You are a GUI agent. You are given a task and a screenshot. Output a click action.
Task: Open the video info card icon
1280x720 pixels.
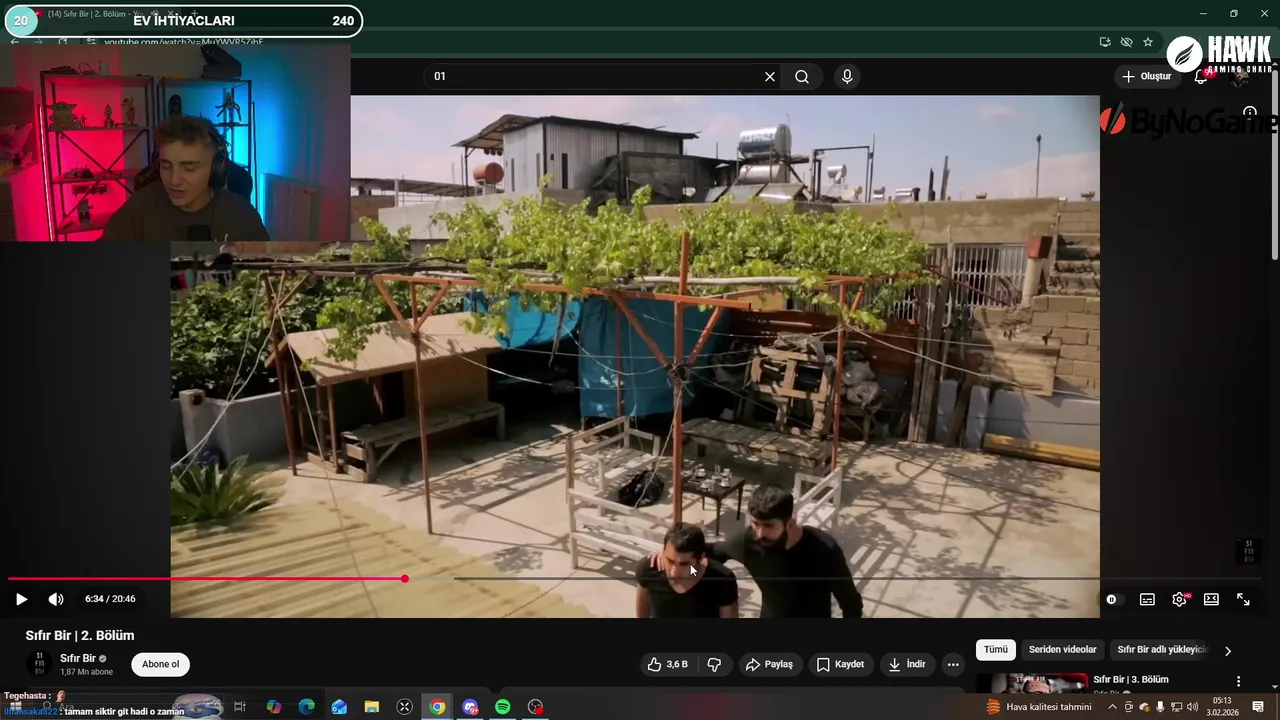[1249, 112]
